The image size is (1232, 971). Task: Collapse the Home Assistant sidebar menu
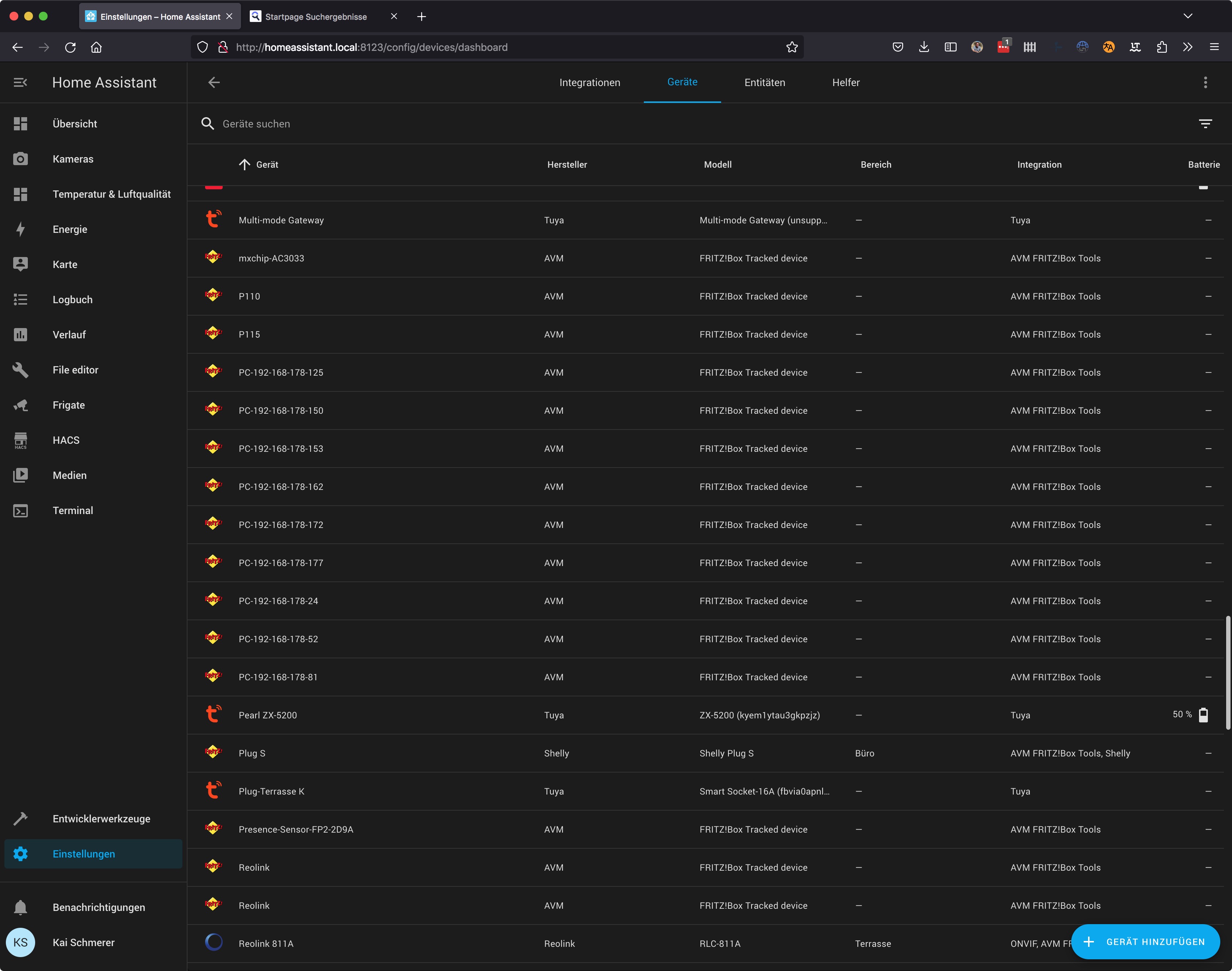pyautogui.click(x=21, y=82)
